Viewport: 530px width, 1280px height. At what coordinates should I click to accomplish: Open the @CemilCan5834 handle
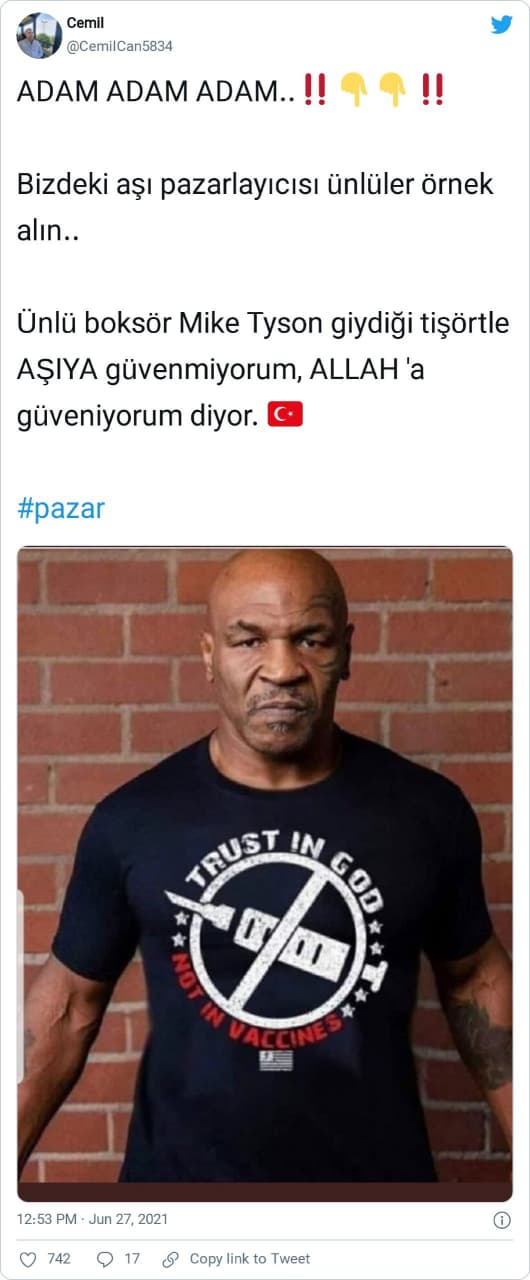pos(120,46)
